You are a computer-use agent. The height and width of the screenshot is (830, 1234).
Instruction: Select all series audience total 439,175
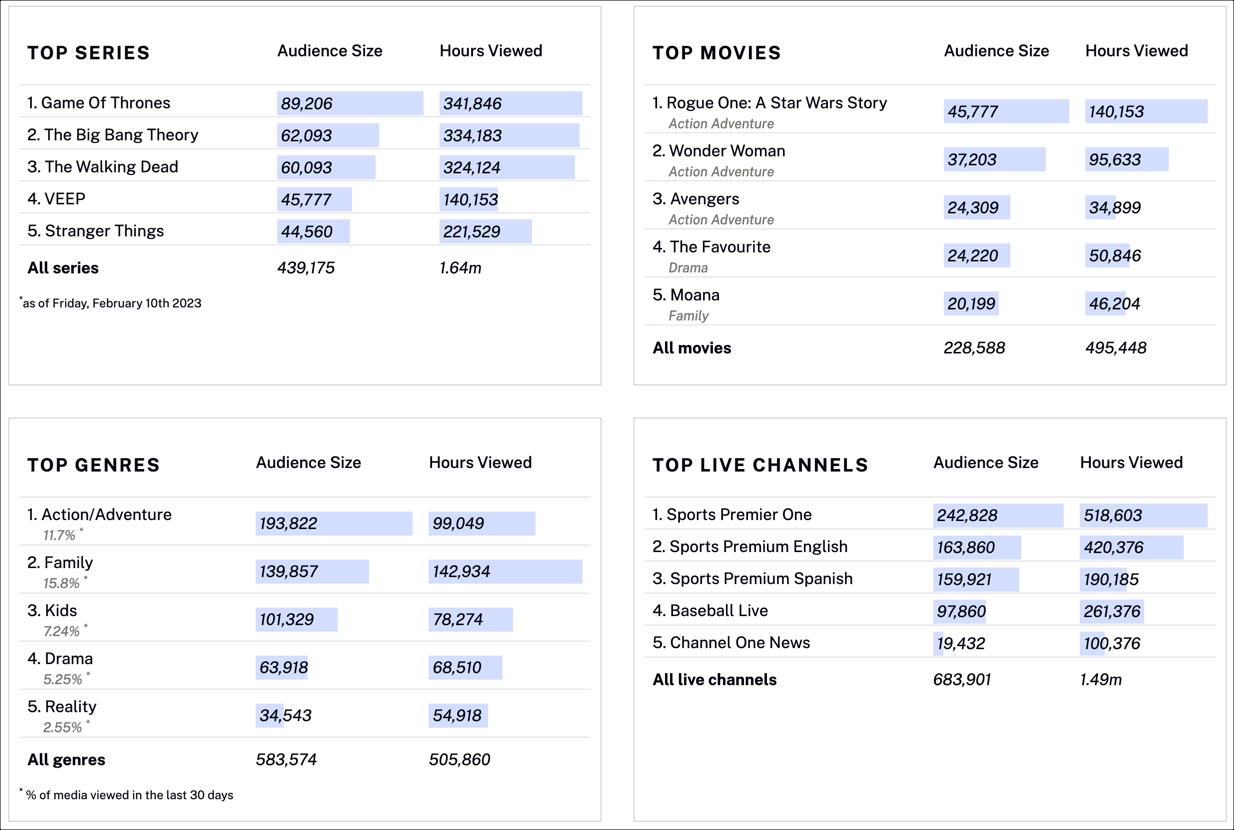(x=306, y=268)
